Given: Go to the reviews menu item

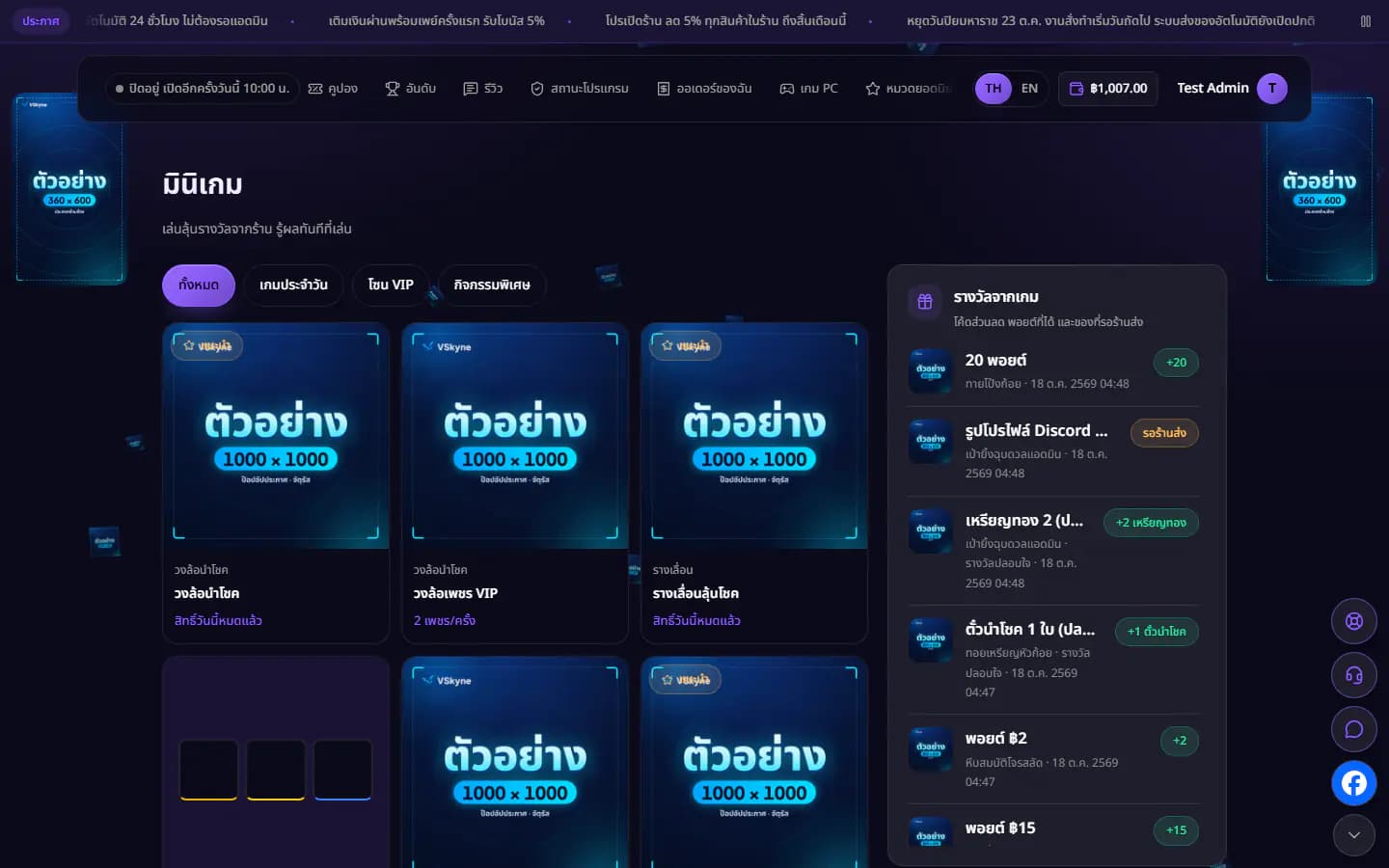Looking at the screenshot, I should [x=483, y=89].
